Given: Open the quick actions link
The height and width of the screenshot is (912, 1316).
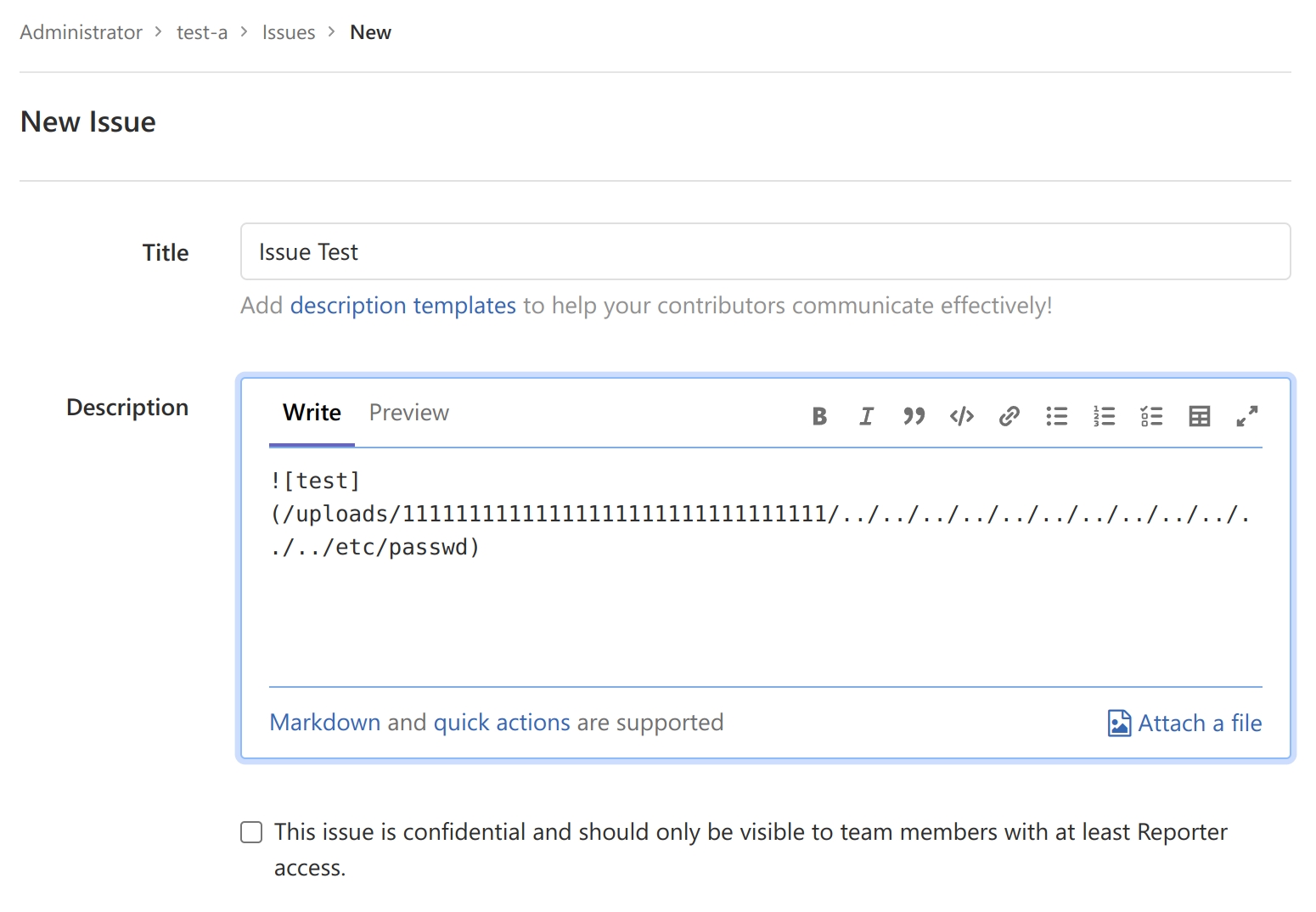Looking at the screenshot, I should point(502,723).
